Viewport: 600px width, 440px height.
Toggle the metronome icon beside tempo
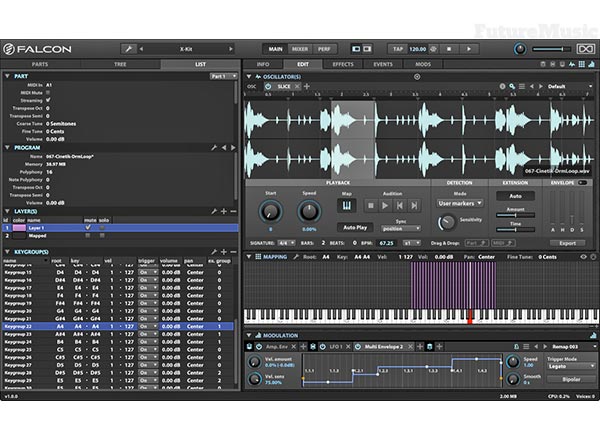[x=434, y=49]
